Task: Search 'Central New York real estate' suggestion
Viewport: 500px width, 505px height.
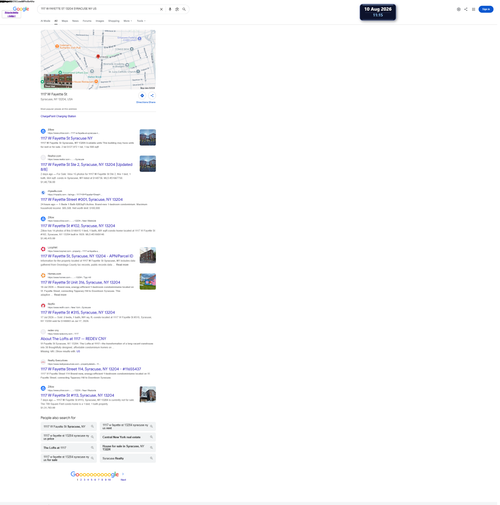Action: [128, 437]
